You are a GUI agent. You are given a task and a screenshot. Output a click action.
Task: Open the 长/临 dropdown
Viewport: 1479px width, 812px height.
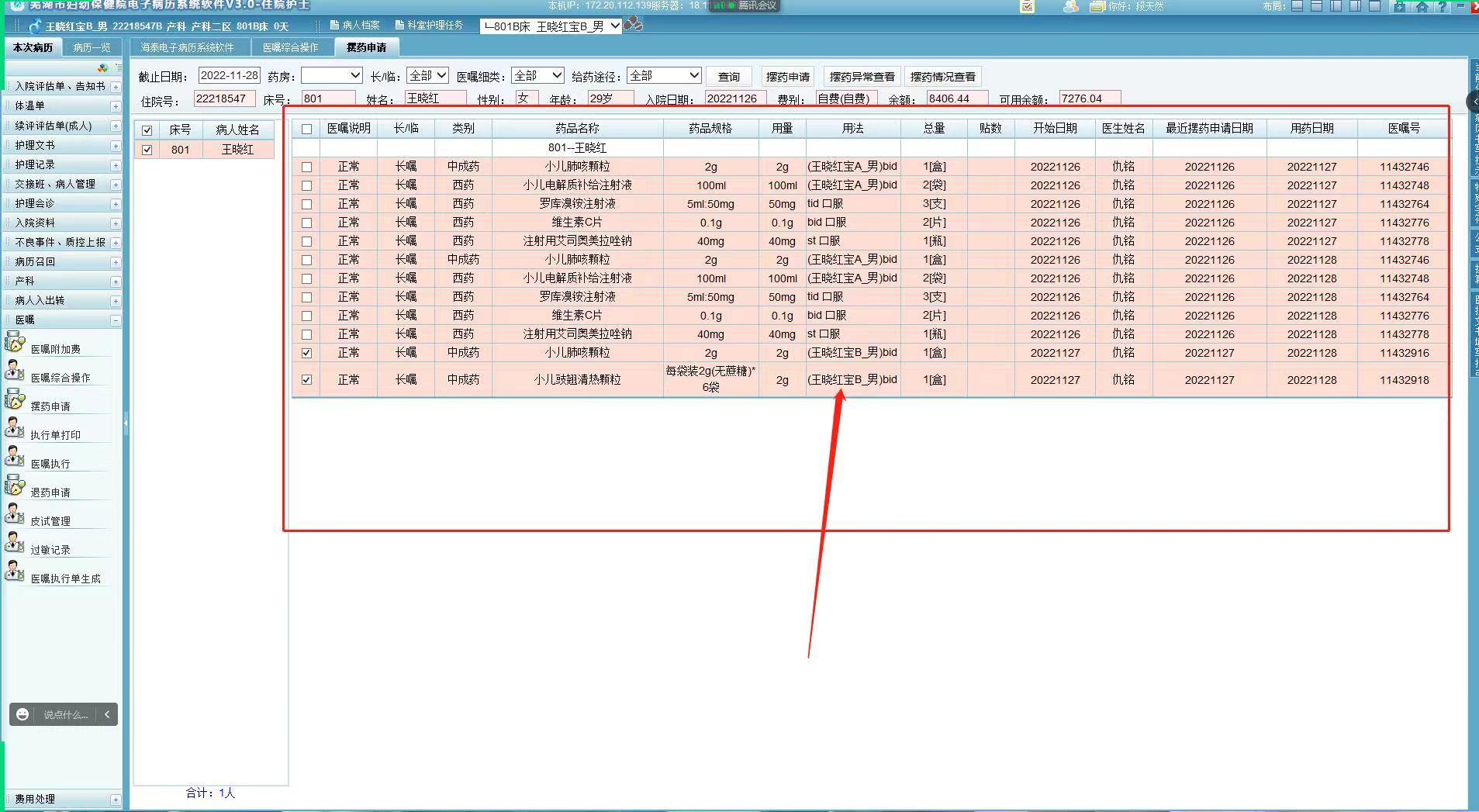(x=427, y=75)
